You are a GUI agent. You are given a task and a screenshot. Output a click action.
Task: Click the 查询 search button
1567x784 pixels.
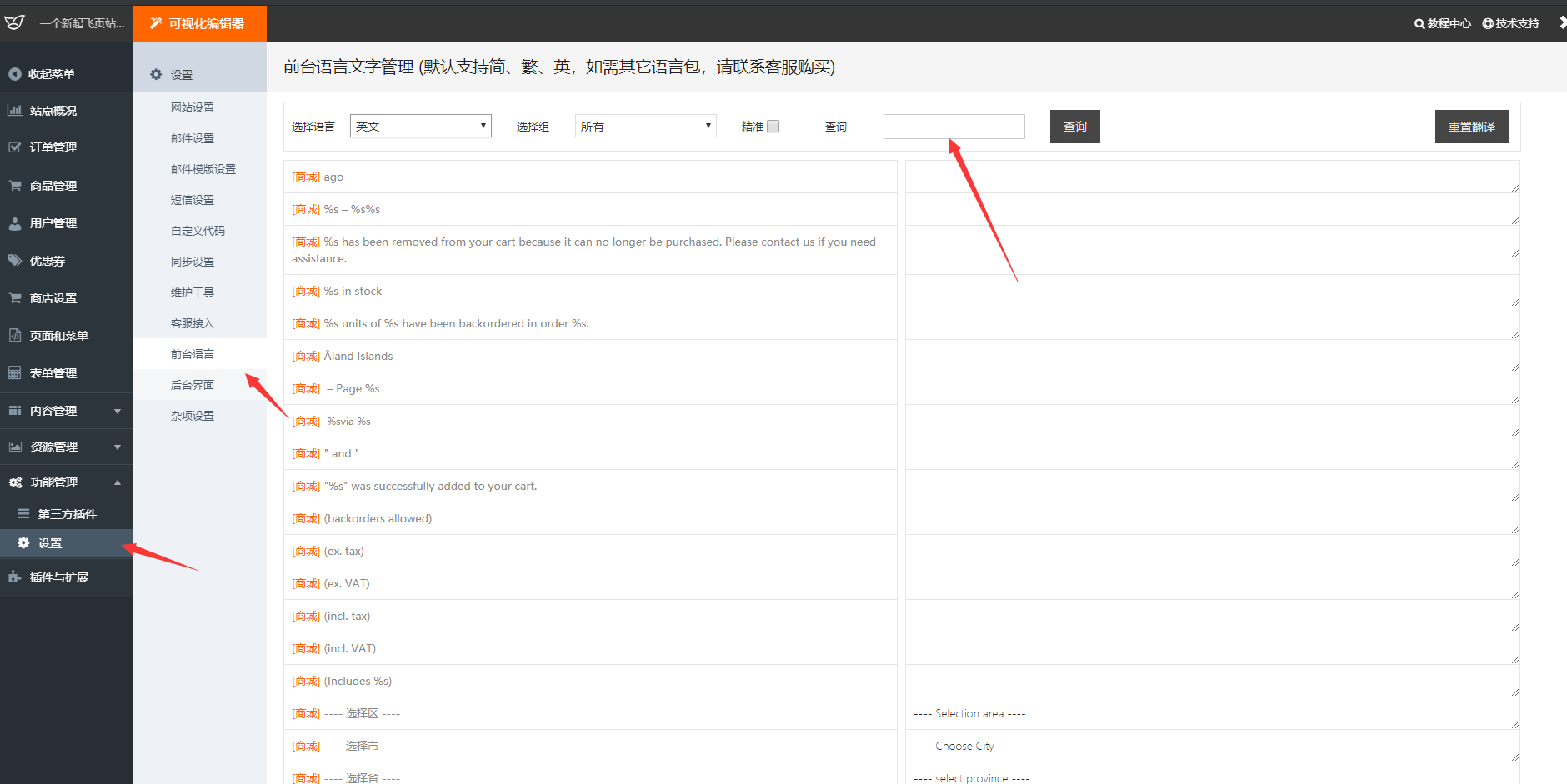click(1075, 127)
